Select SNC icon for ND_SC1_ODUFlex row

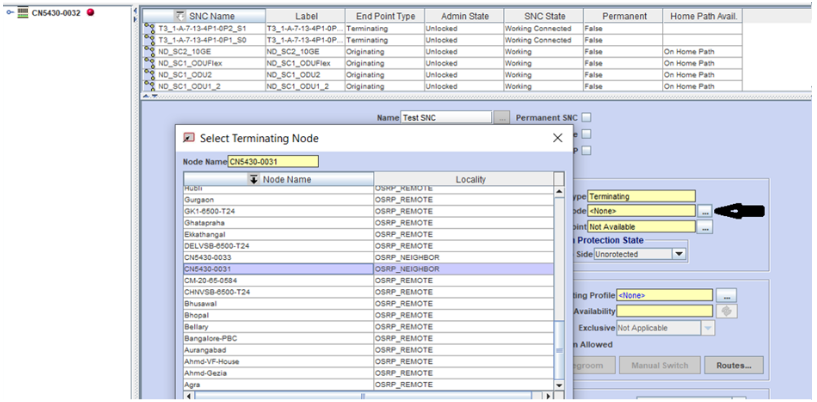[x=150, y=63]
